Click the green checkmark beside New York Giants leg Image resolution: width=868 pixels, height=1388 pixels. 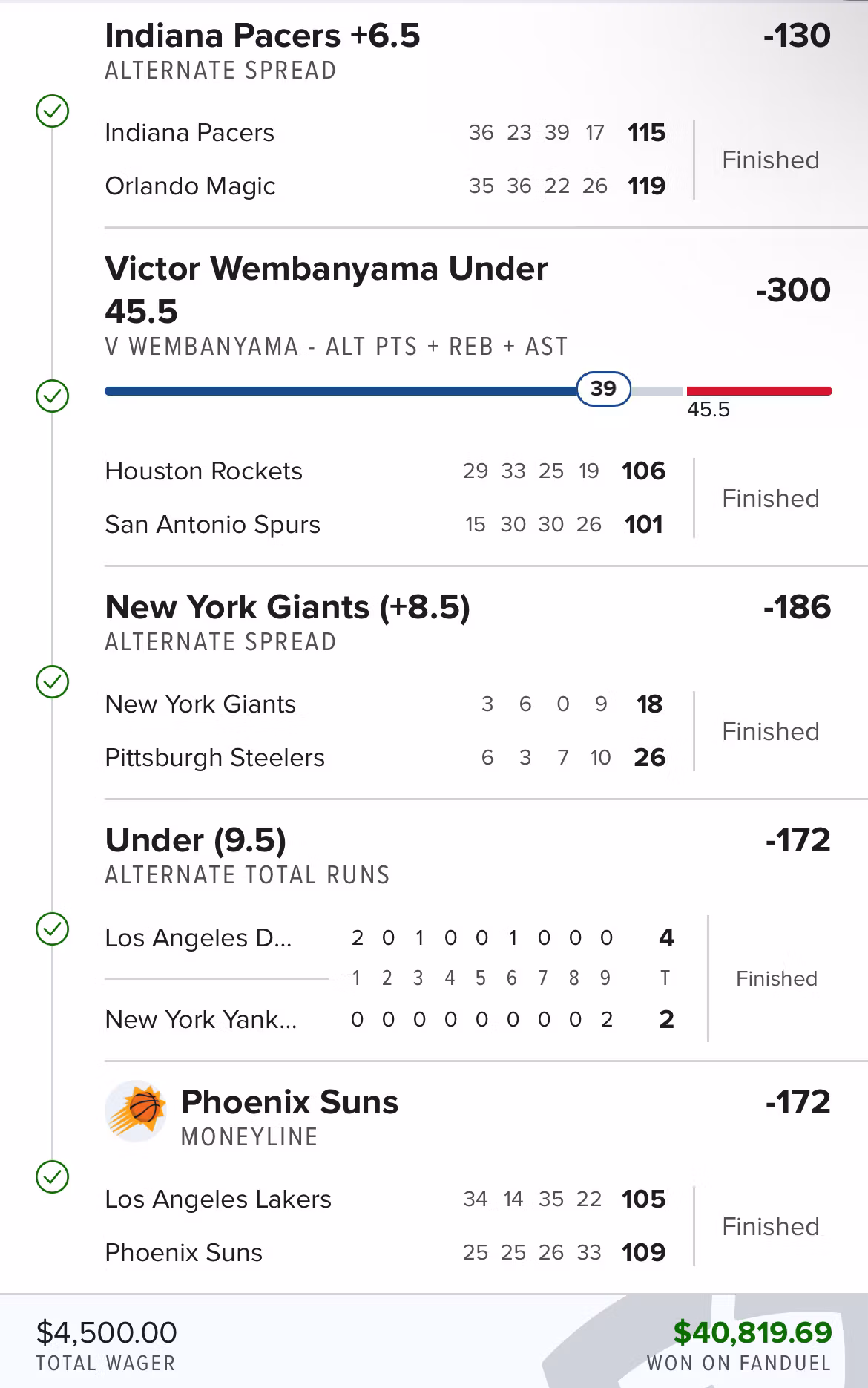pos(53,681)
